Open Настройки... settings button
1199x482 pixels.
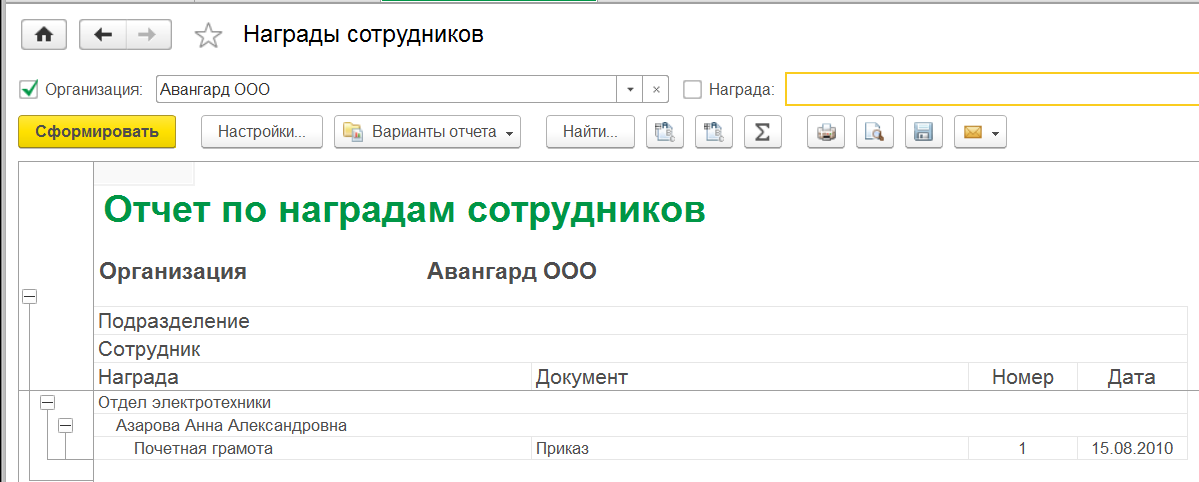click(x=262, y=132)
